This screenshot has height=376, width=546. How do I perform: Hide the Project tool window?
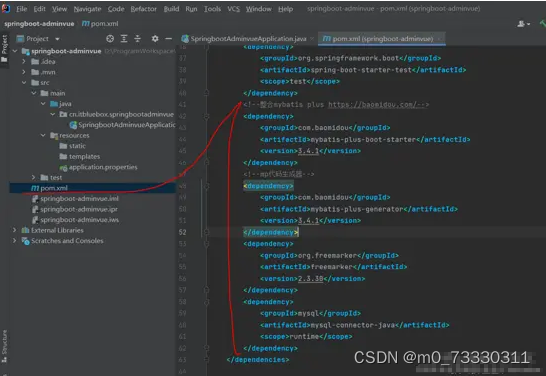point(169,39)
